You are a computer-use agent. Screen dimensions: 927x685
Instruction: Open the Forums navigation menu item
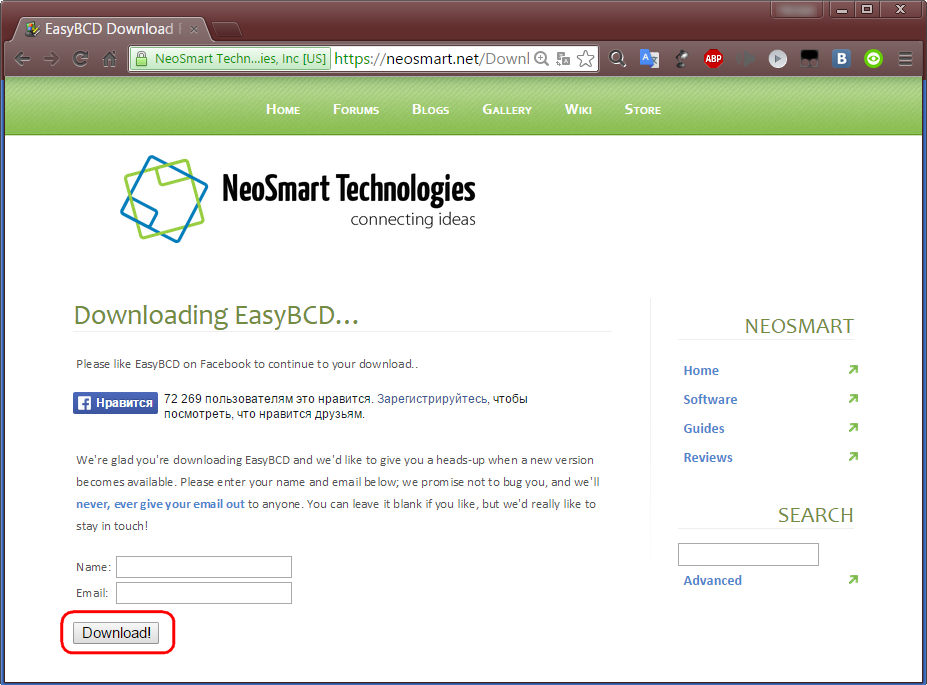[x=356, y=109]
